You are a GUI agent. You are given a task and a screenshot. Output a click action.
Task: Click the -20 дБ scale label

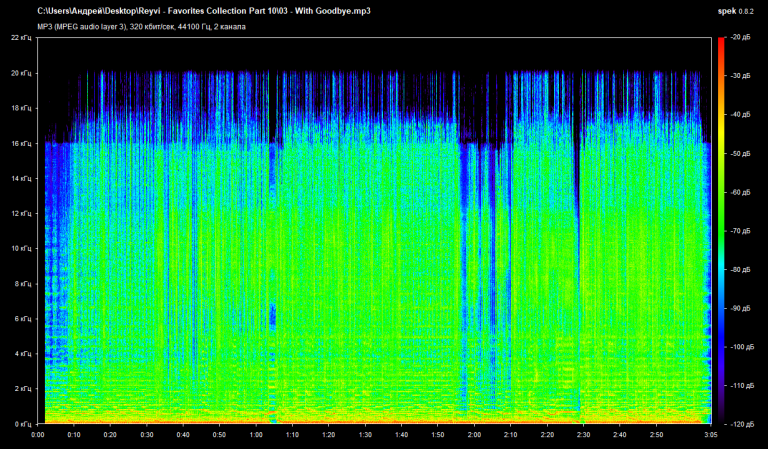click(x=741, y=37)
